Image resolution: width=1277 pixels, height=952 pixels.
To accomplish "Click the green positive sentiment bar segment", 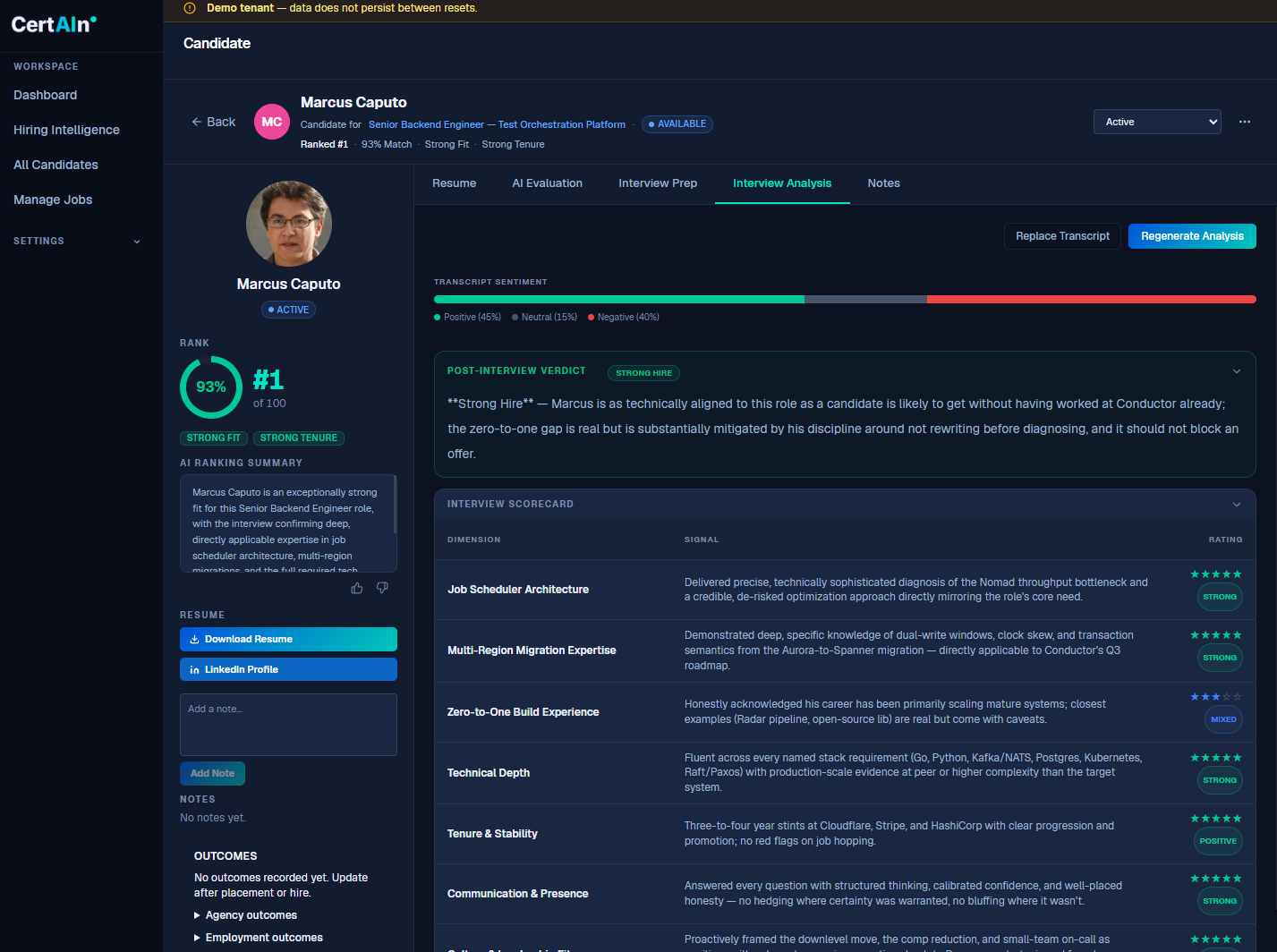I will (619, 299).
